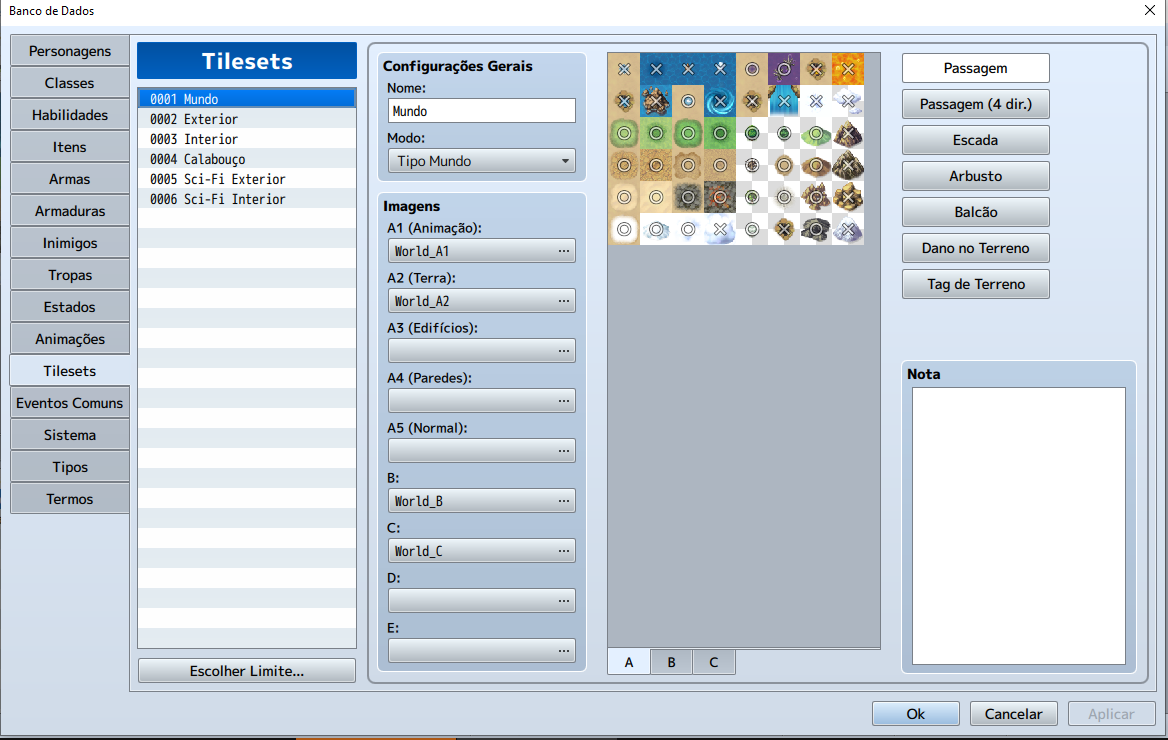This screenshot has height=740, width=1168.
Task: Switch to the B tile tab
Action: tap(670, 662)
